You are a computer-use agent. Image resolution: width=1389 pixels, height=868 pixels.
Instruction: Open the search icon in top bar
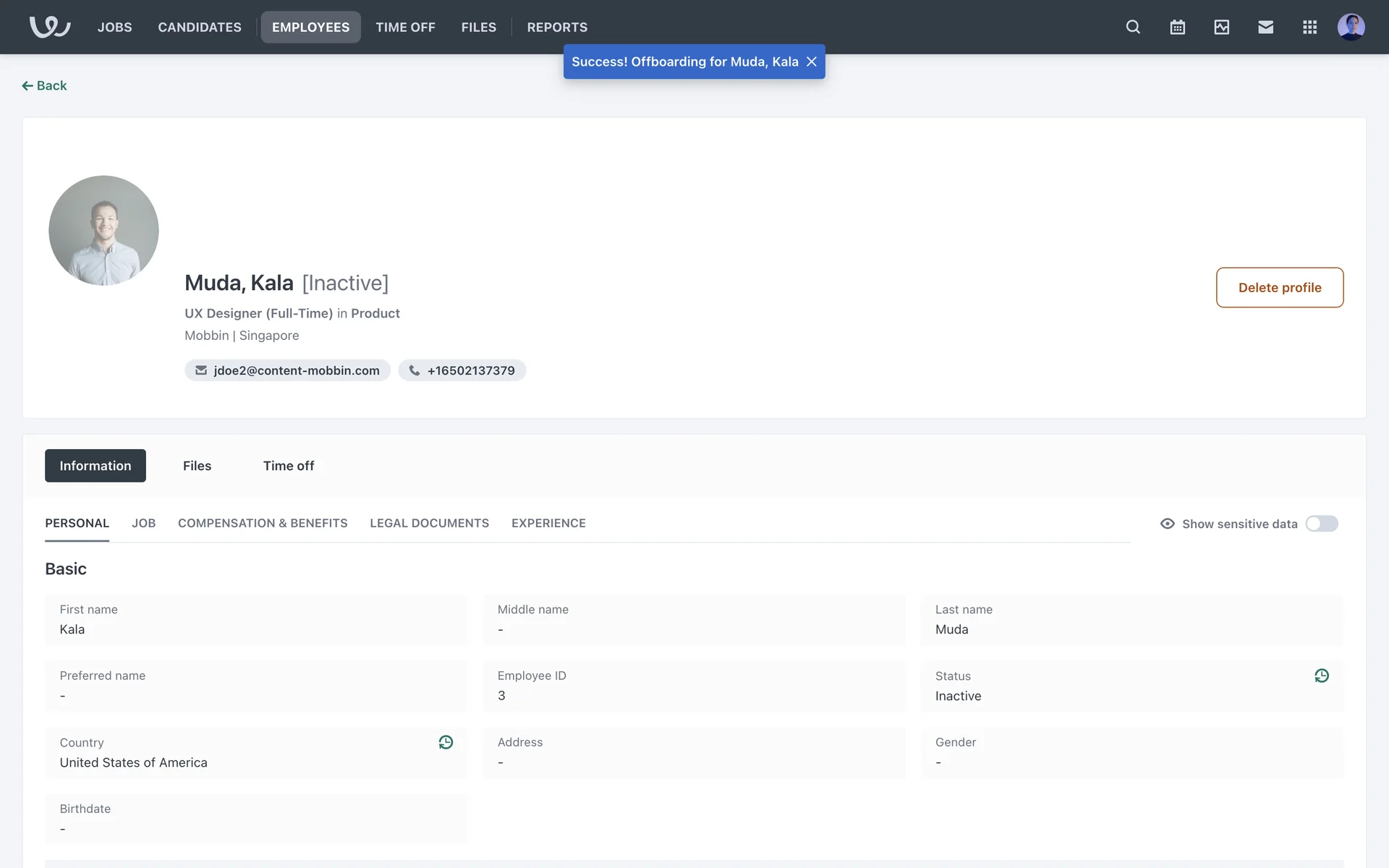[x=1133, y=27]
